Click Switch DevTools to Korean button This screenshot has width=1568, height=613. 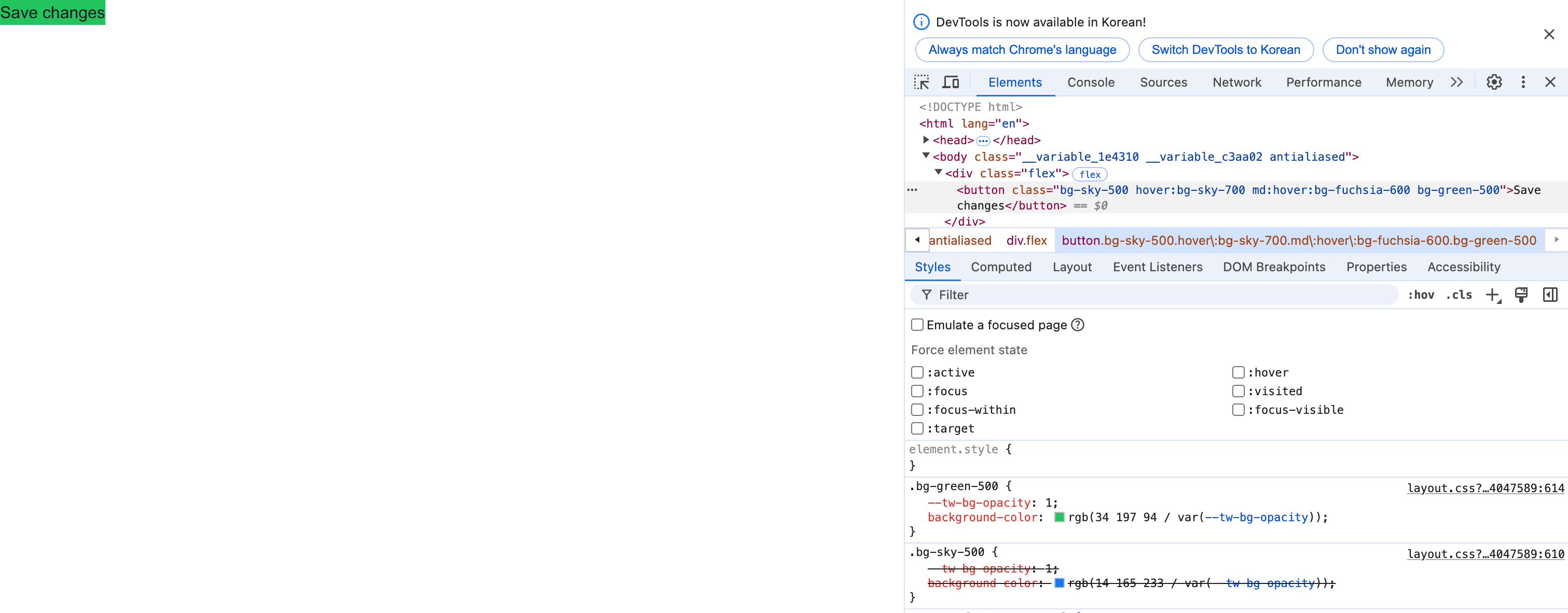tap(1226, 50)
